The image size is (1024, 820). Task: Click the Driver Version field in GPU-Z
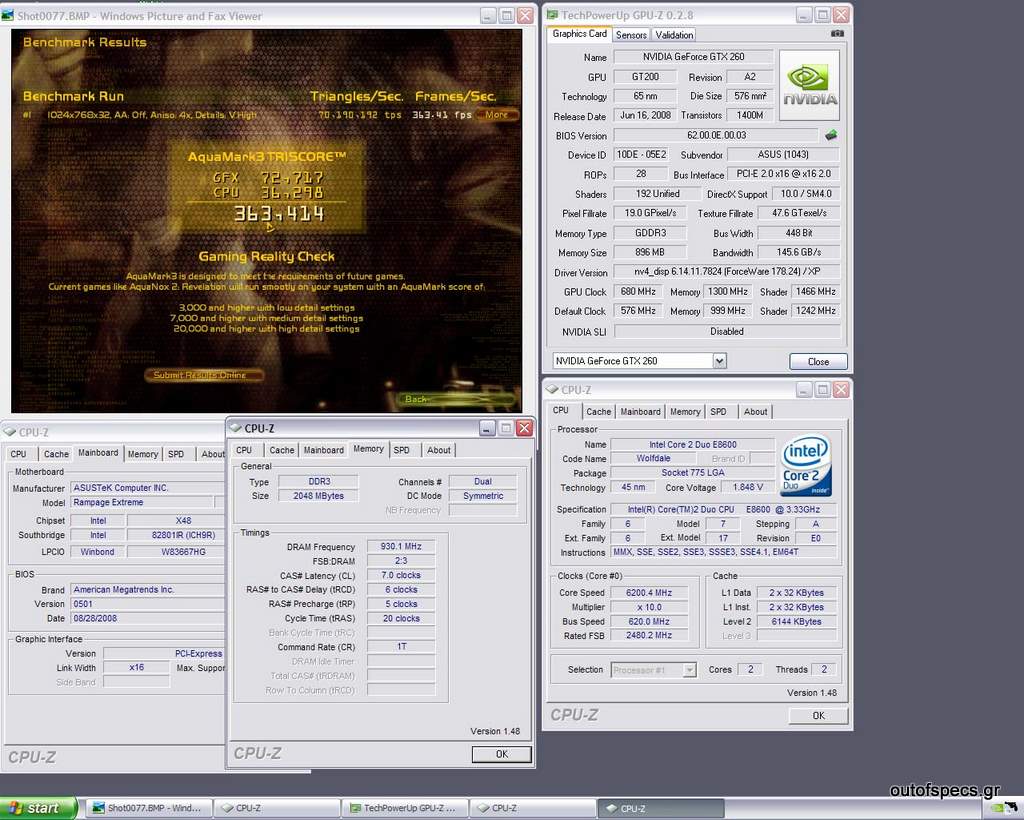(x=727, y=272)
